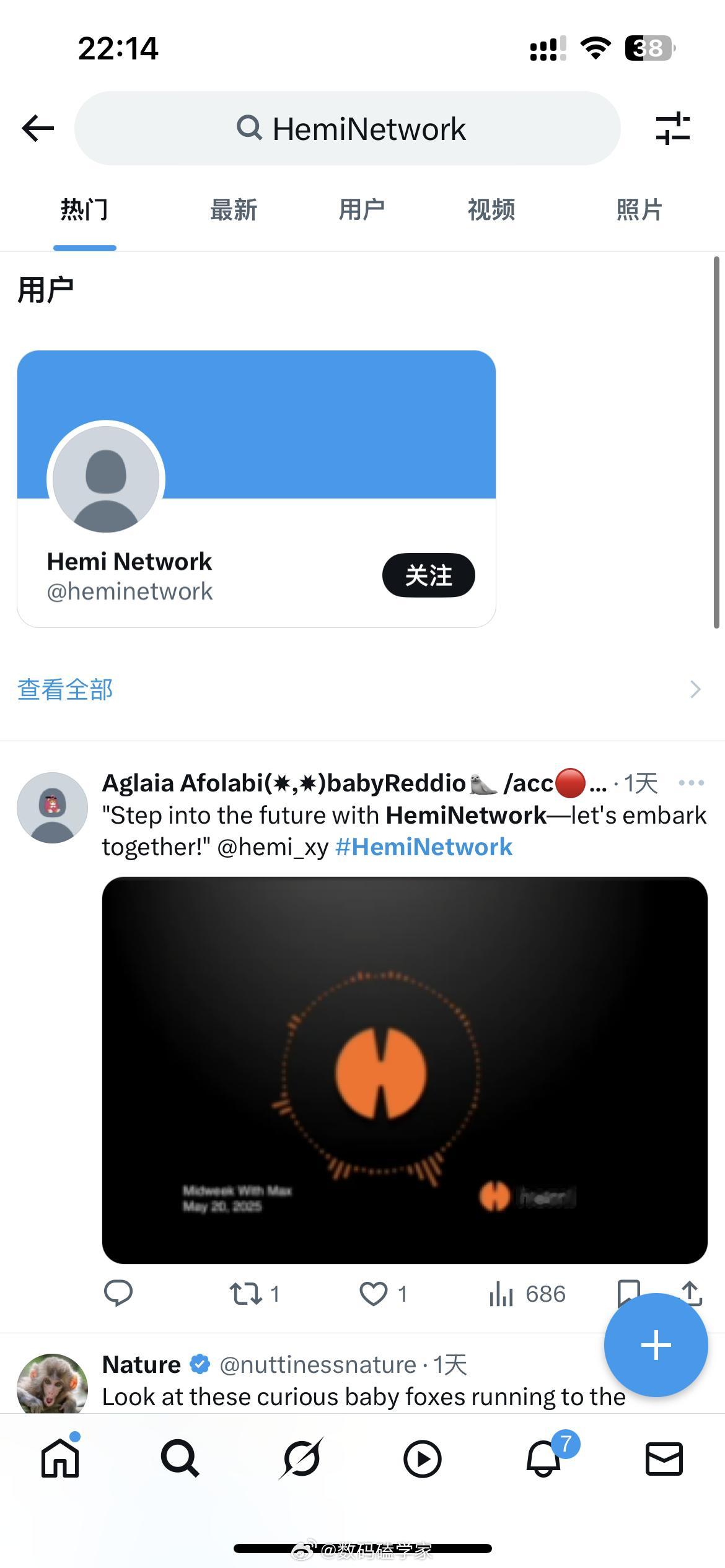The height and width of the screenshot is (1568, 725).
Task: View post analytics showing 686 views
Action: click(x=527, y=1294)
